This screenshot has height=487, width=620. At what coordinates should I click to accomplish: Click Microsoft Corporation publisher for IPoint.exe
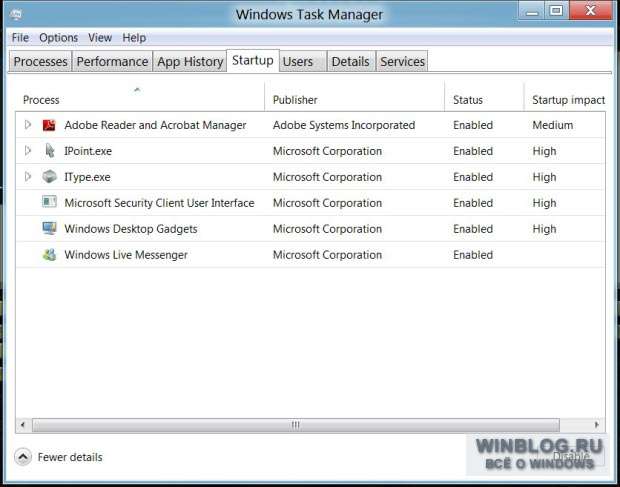point(327,151)
